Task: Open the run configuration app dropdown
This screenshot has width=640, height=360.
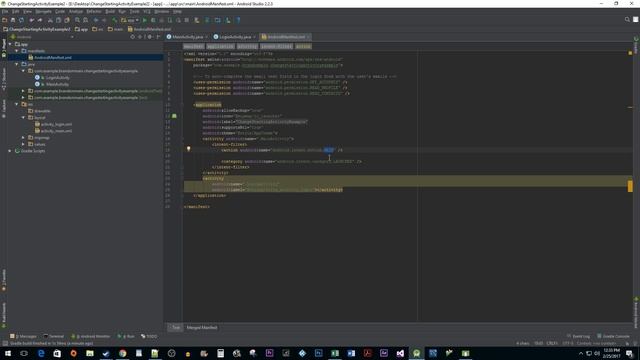Action: tap(130, 20)
